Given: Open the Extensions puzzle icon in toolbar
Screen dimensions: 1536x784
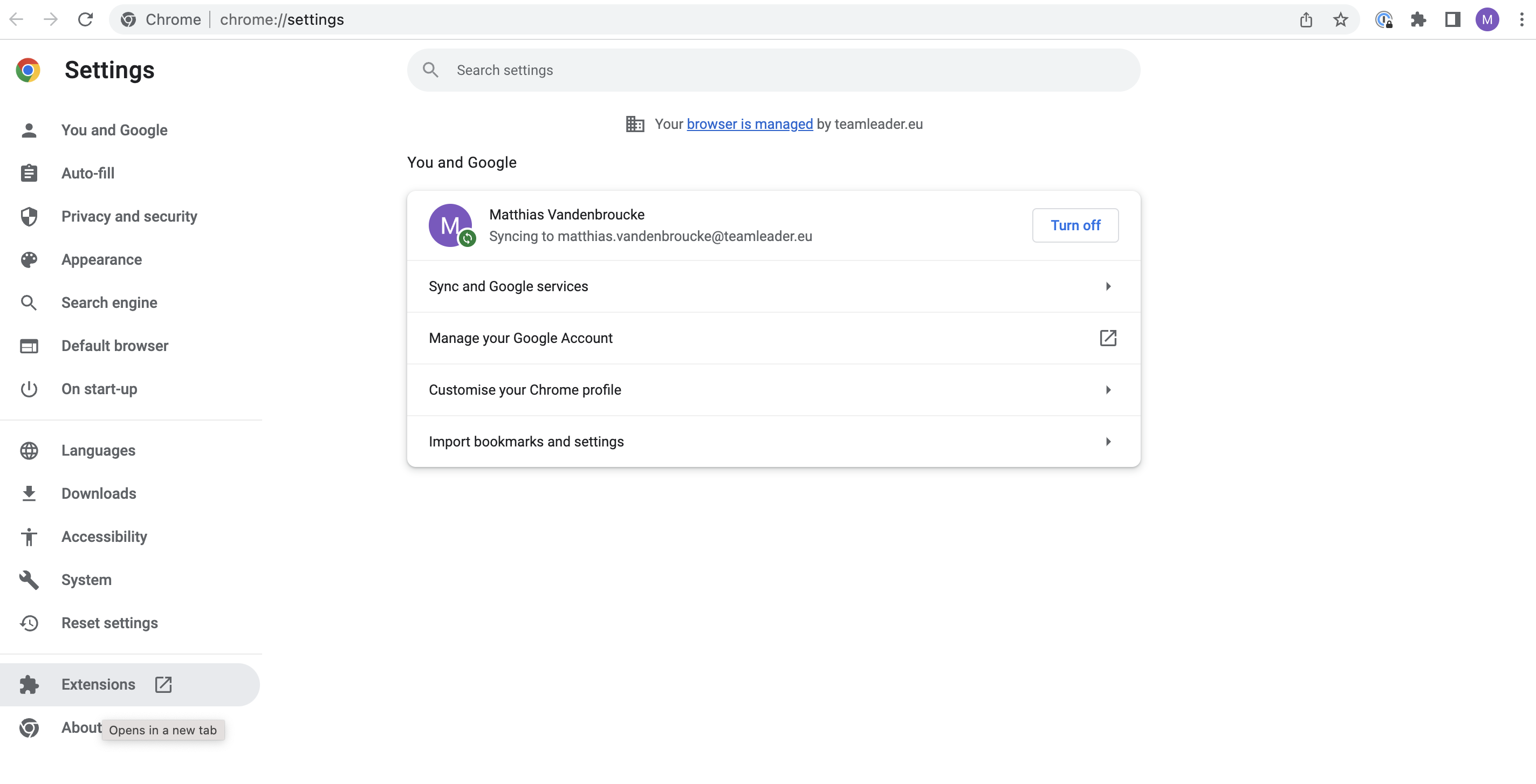Looking at the screenshot, I should 1418,19.
